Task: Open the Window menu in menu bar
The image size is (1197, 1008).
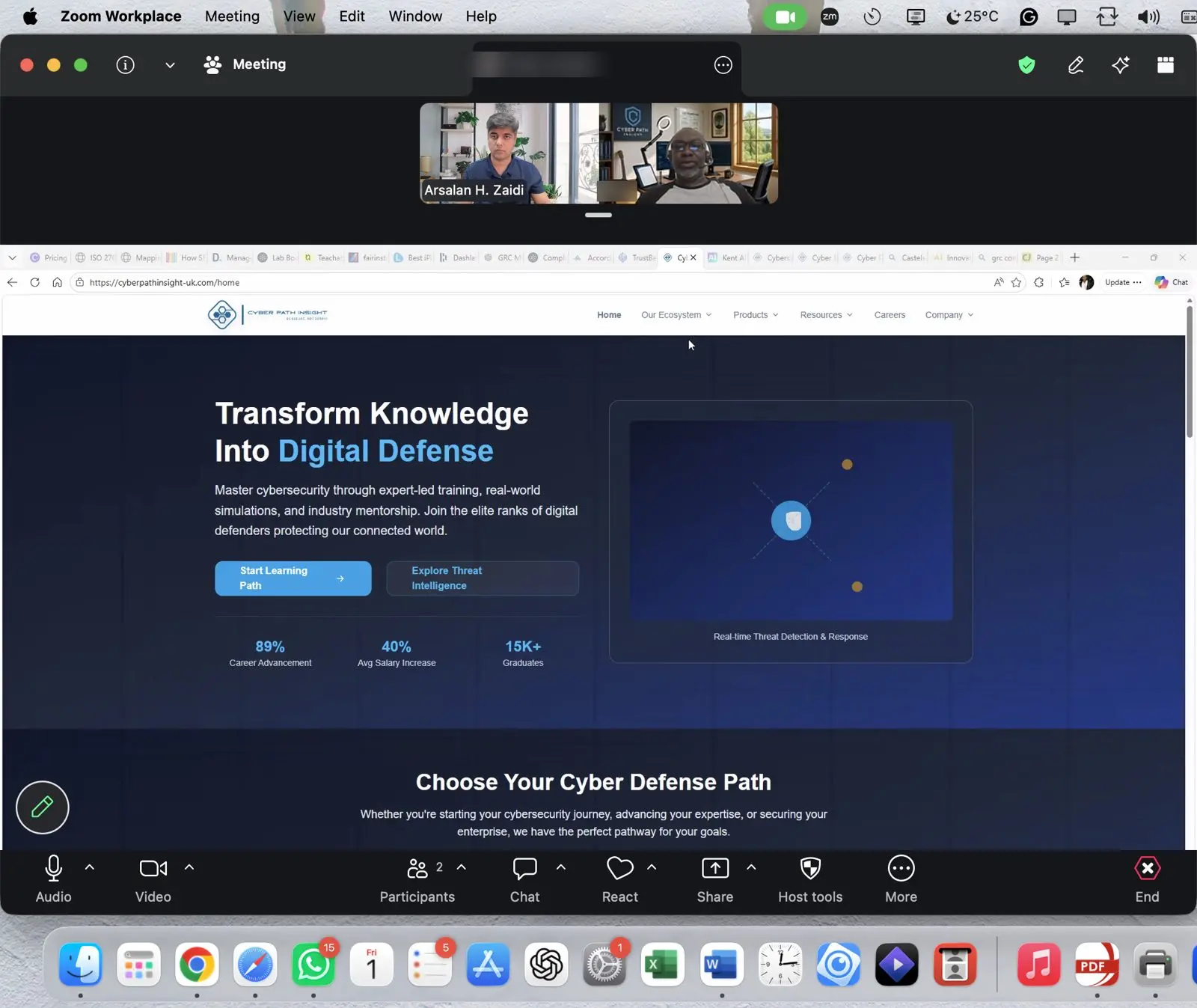Action: click(x=415, y=16)
